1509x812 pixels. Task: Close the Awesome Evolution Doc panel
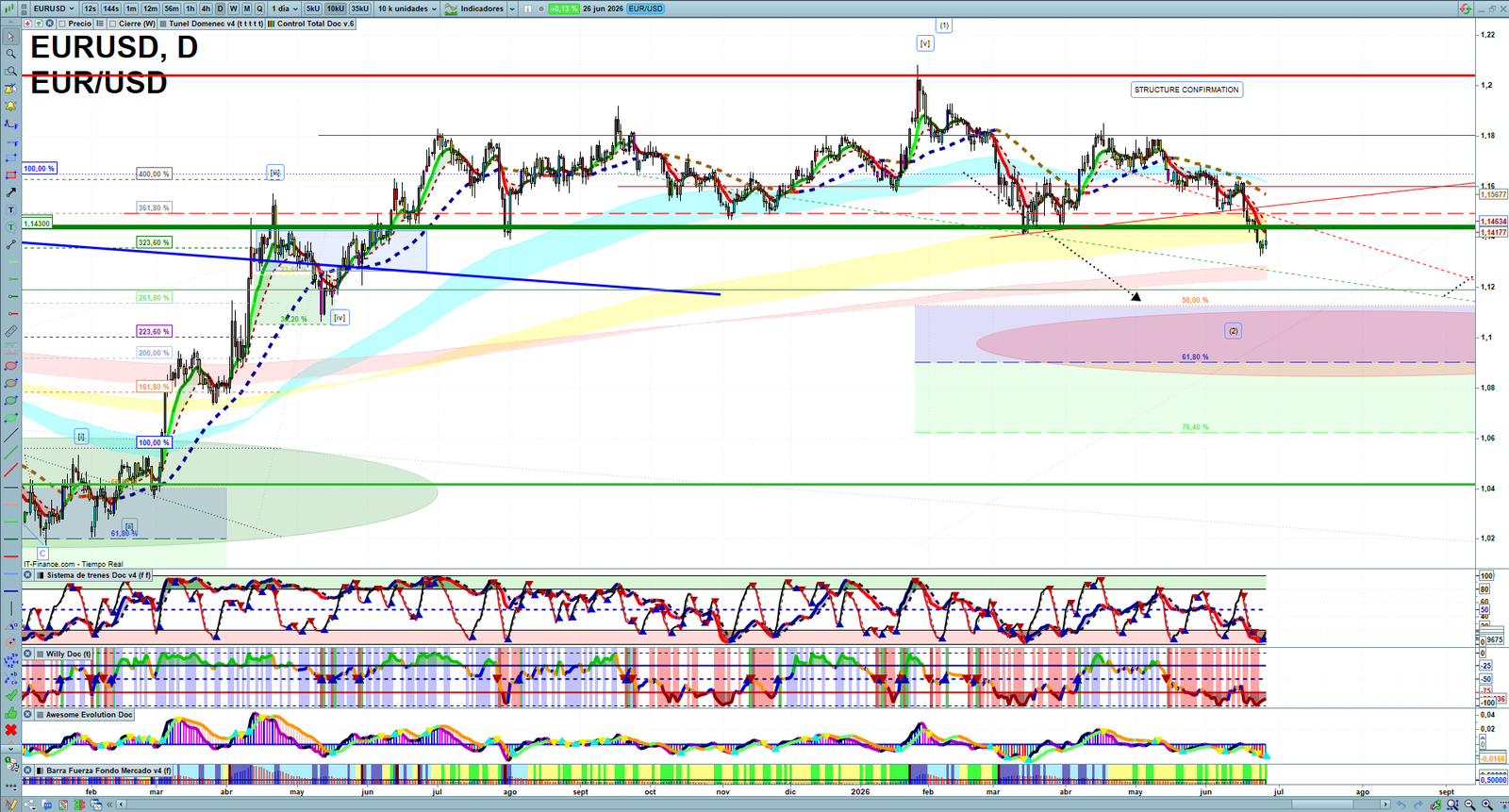coord(28,715)
